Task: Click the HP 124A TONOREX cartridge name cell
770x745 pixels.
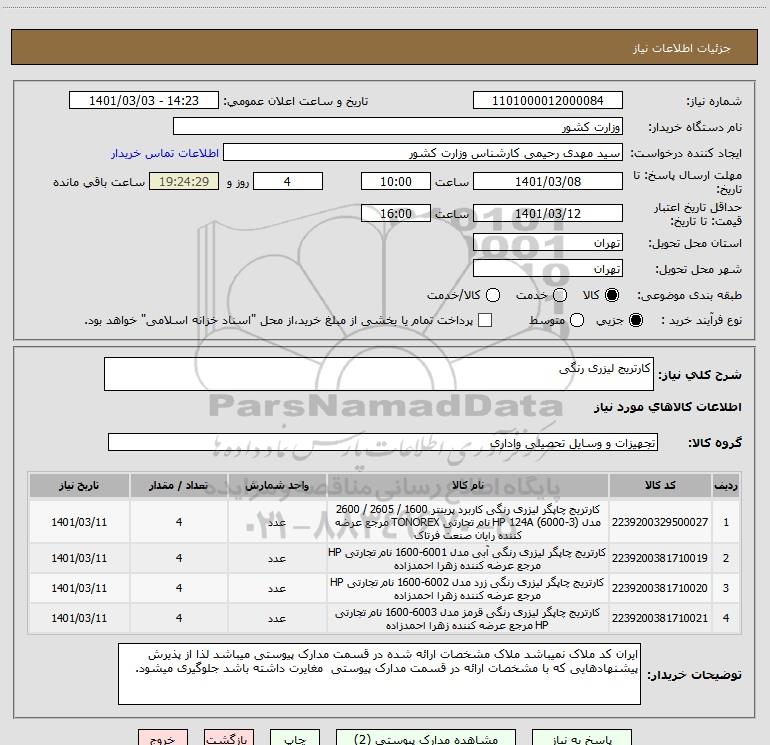Action: [x=468, y=522]
